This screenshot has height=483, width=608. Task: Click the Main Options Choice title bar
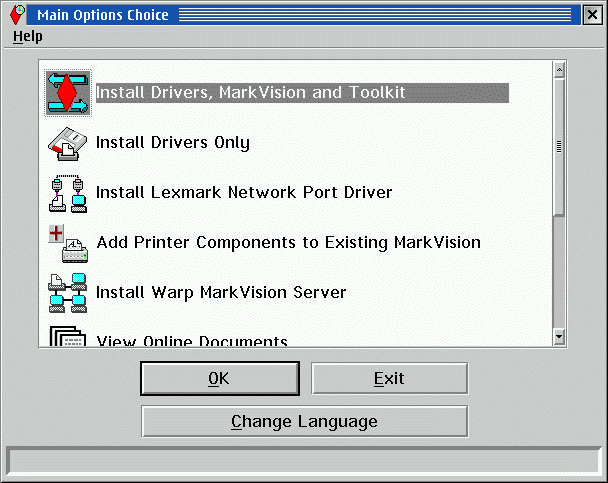[304, 15]
